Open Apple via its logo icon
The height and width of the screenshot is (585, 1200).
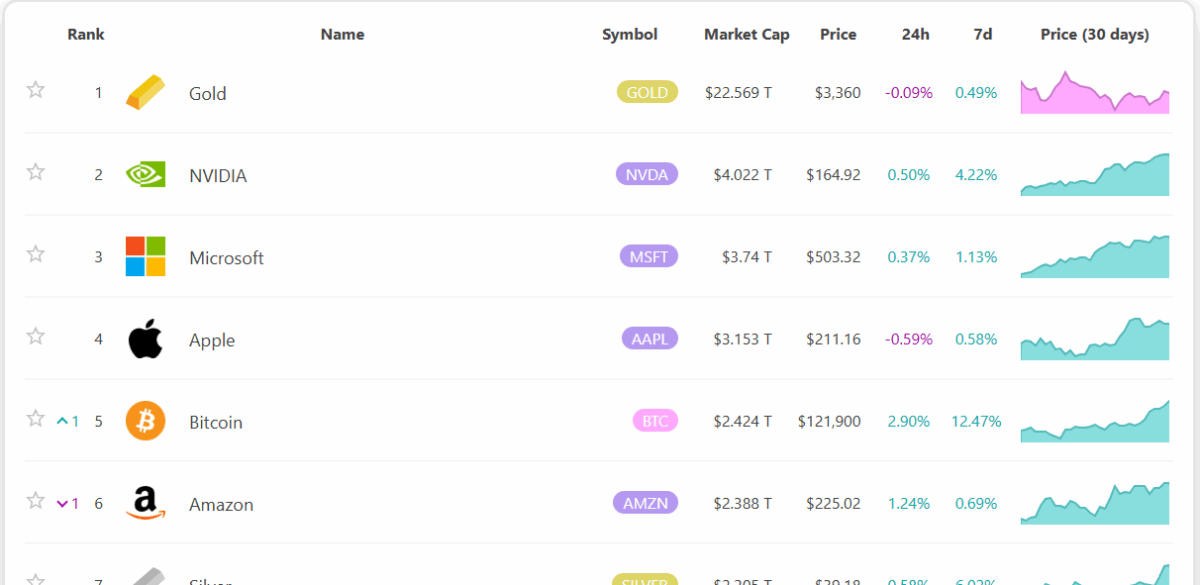pyautogui.click(x=145, y=339)
